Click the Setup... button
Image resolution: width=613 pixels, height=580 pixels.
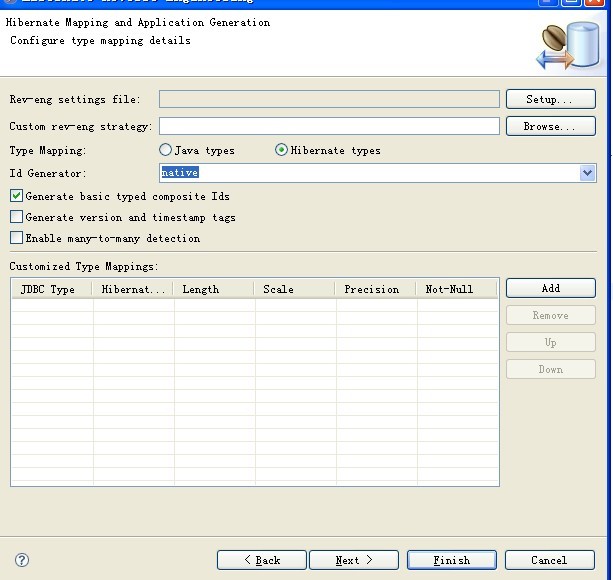pos(550,99)
